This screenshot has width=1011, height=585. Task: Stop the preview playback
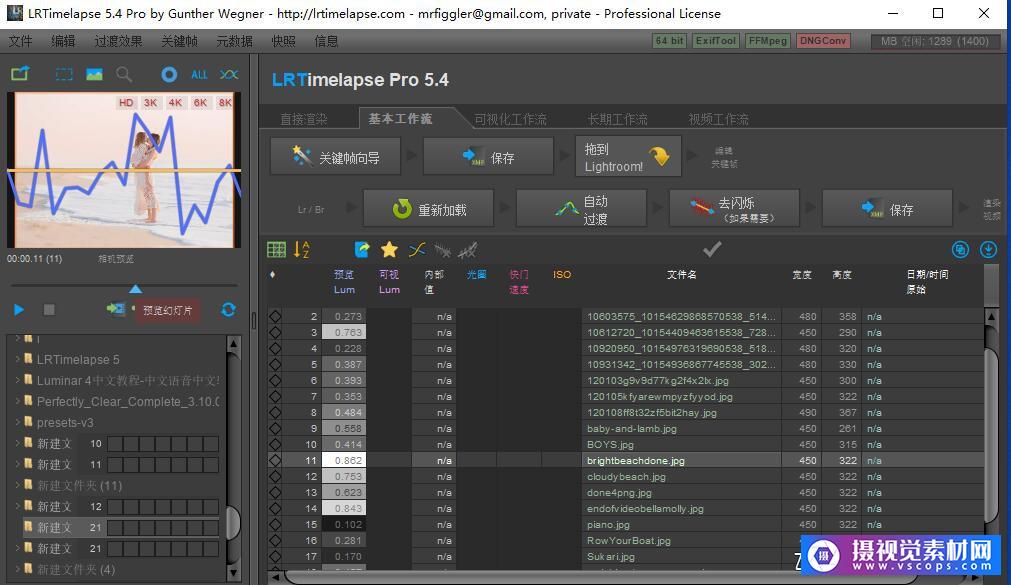[x=49, y=310]
